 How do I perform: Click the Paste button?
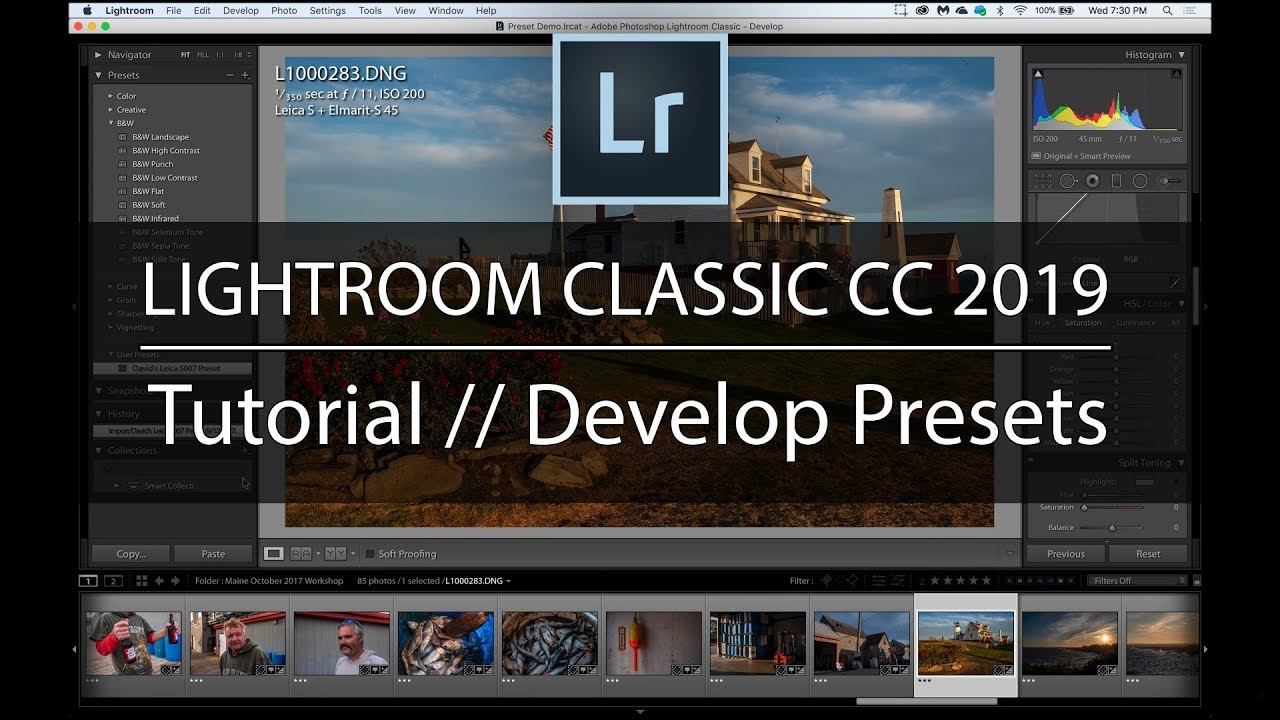[213, 553]
